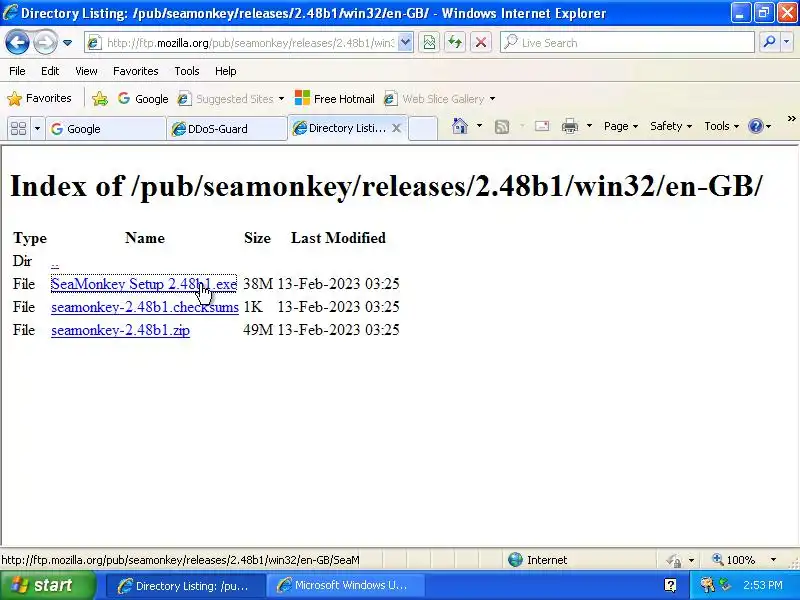
Task: Click the Protected Mode status icon
Action: pyautogui.click(x=673, y=560)
